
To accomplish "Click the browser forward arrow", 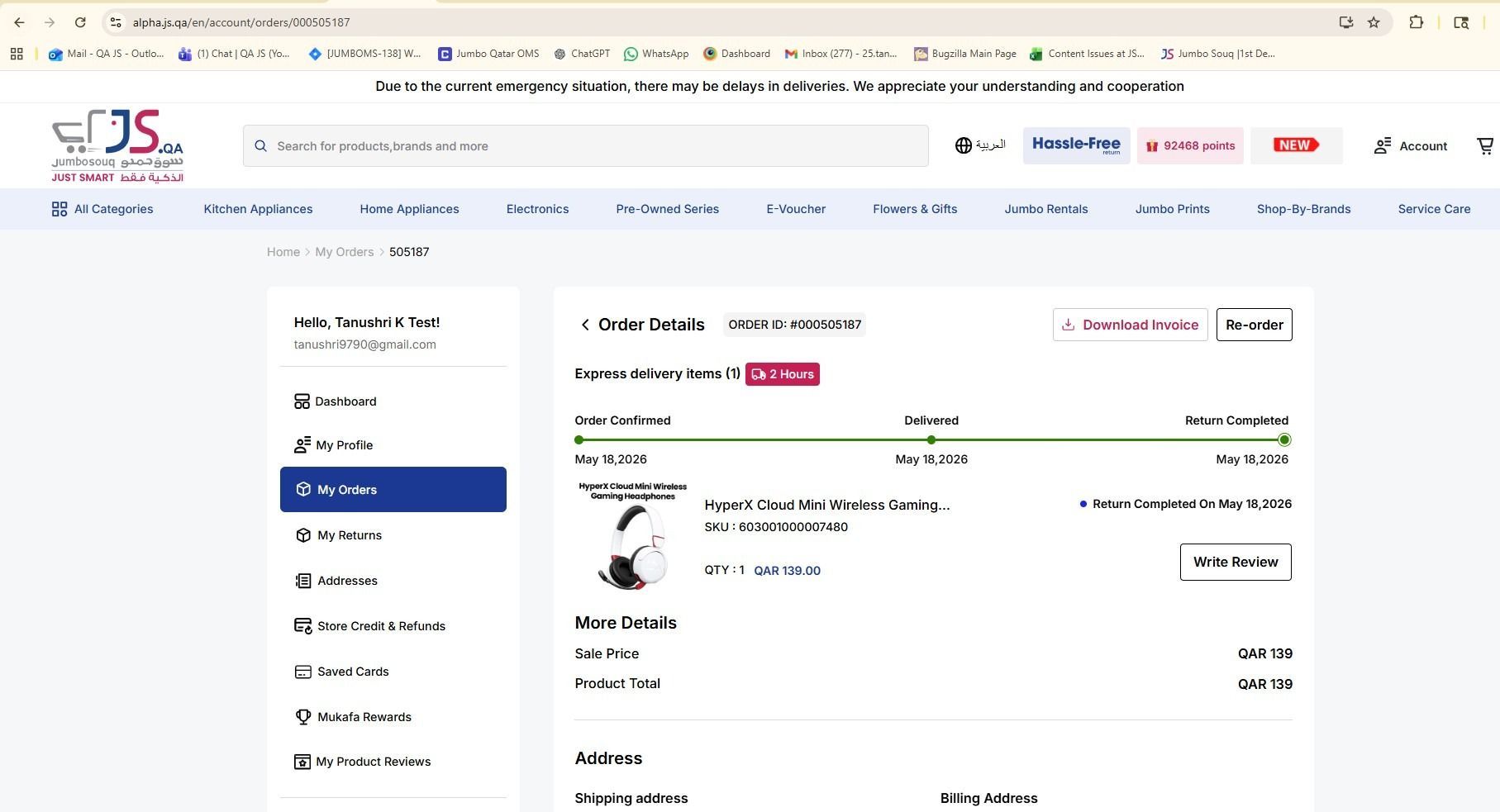I will click(50, 22).
